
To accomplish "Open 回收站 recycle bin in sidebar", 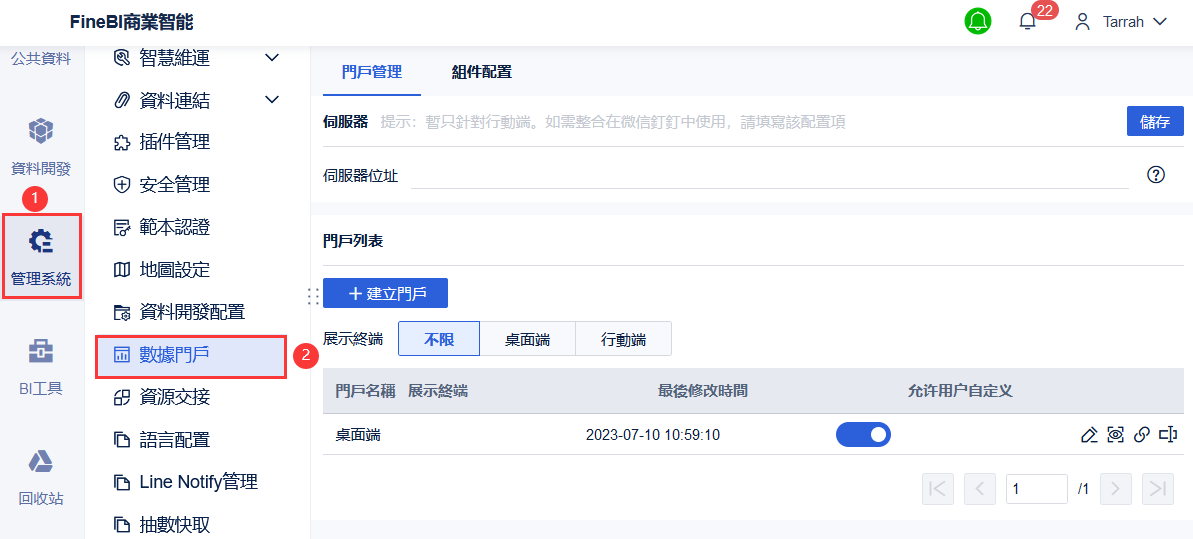I will coord(41,477).
